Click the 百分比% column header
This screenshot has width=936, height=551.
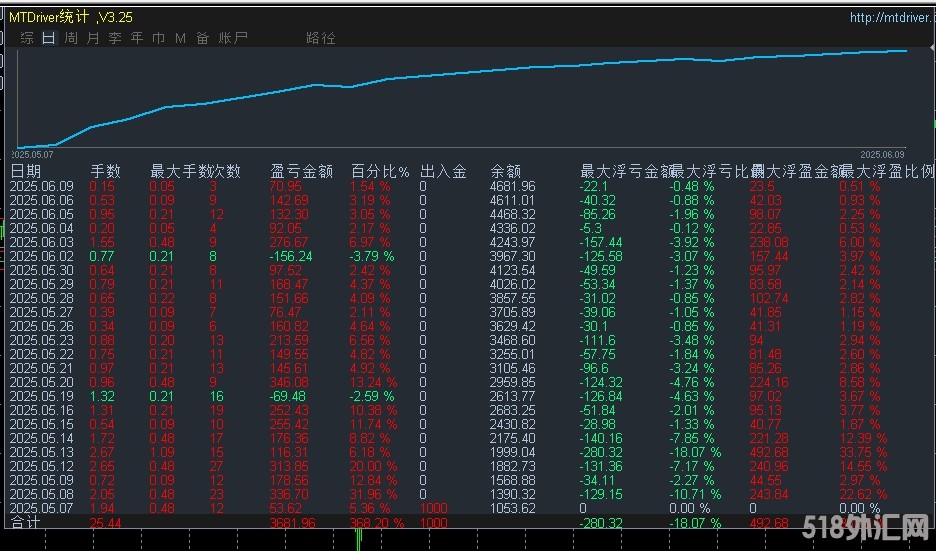pos(380,171)
